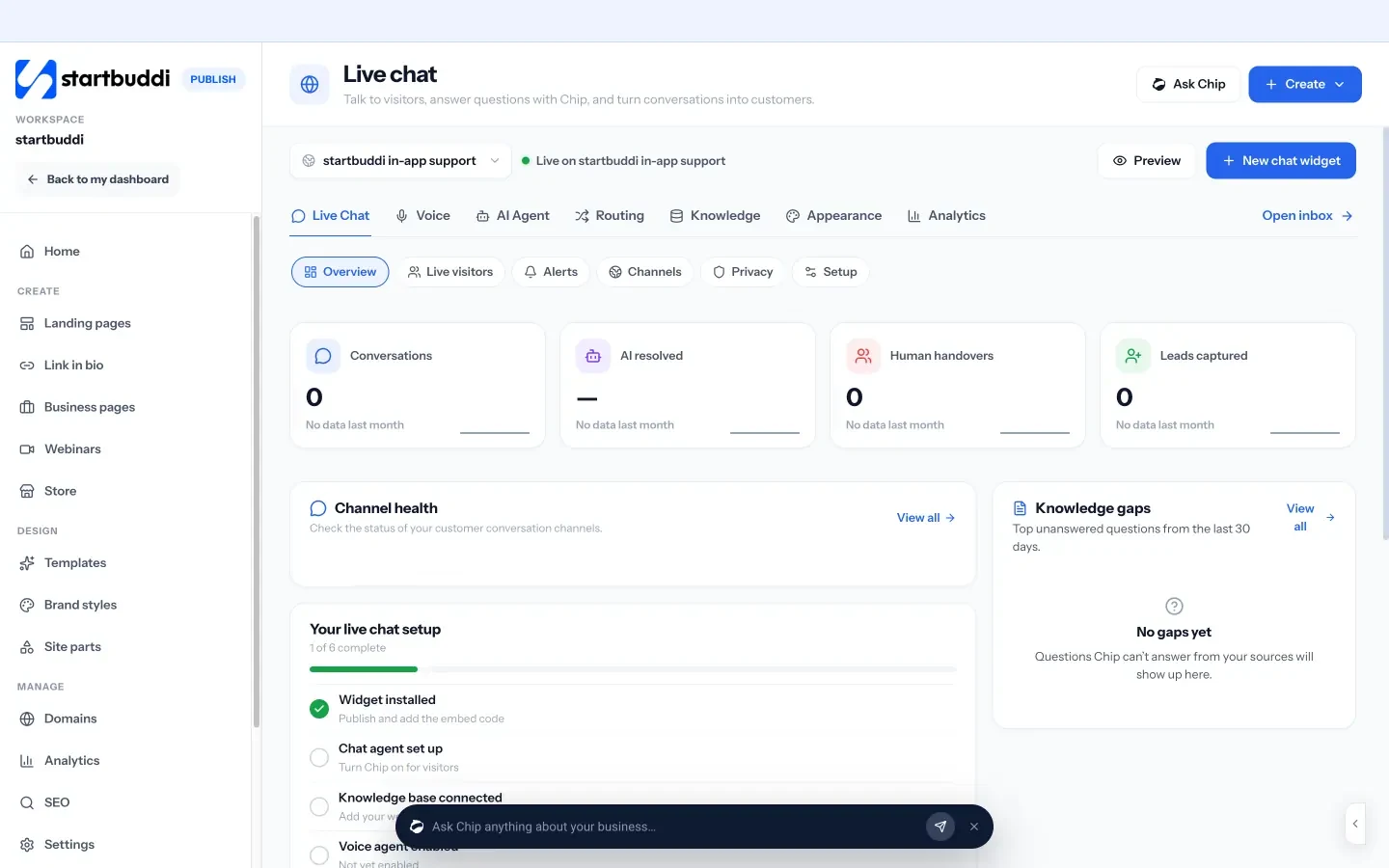Open the Knowledge tab
This screenshot has height=868, width=1389.
pos(715,216)
